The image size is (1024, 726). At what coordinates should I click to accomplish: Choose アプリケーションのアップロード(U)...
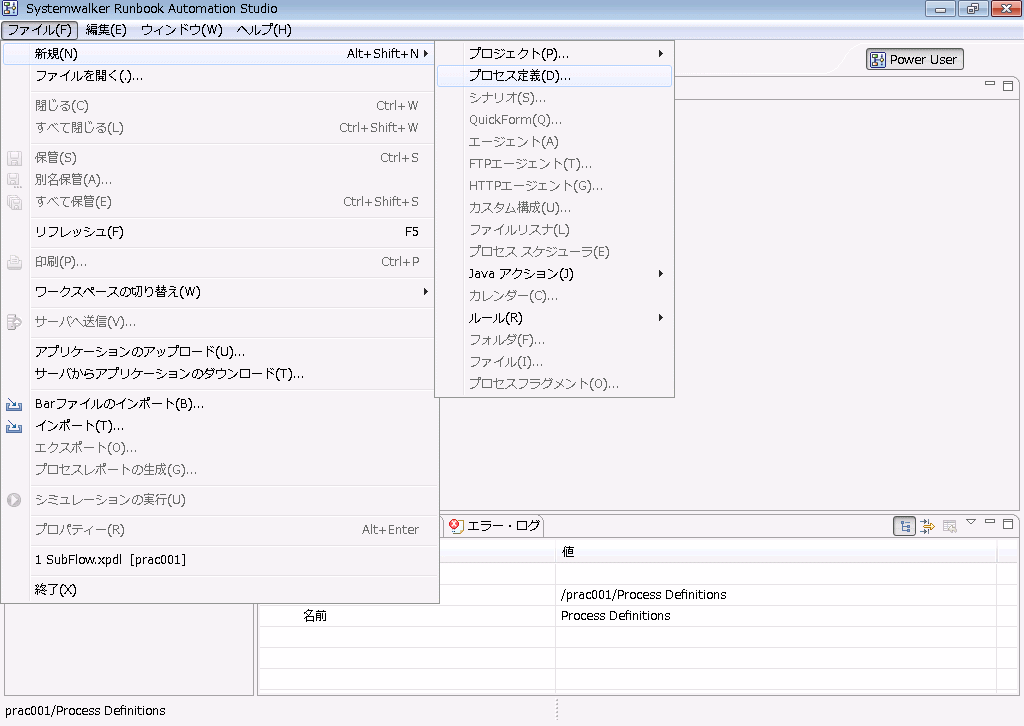pyautogui.click(x=219, y=352)
